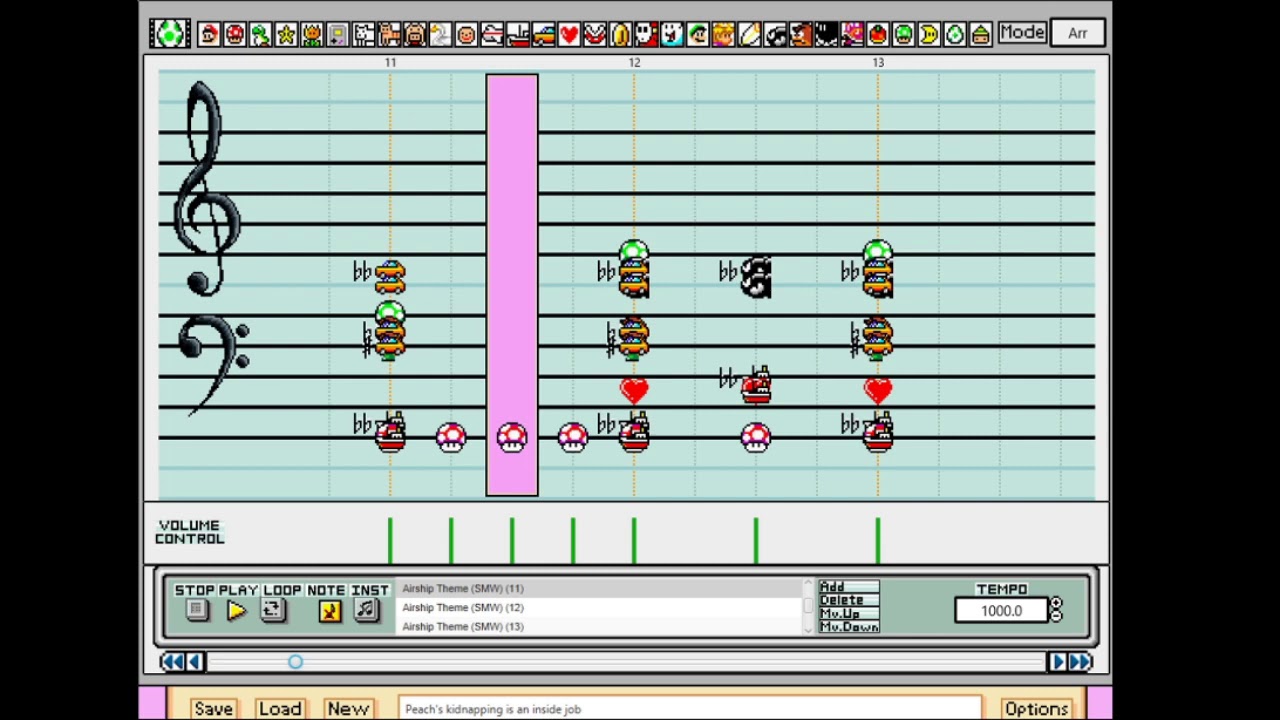Jump to end with double-right arrow
Screen dimensions: 1280x720
(x=1080, y=661)
